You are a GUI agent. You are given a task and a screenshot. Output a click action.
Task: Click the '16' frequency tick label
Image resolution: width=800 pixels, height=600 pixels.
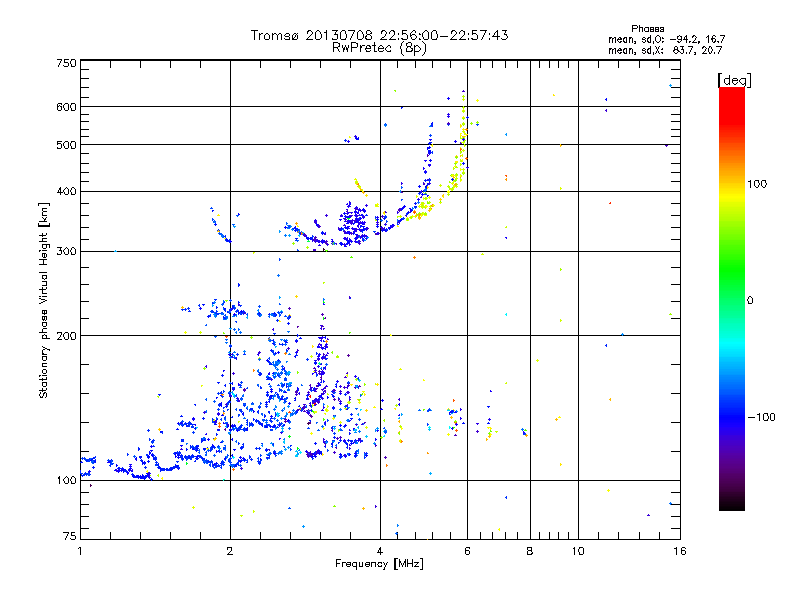click(x=680, y=551)
